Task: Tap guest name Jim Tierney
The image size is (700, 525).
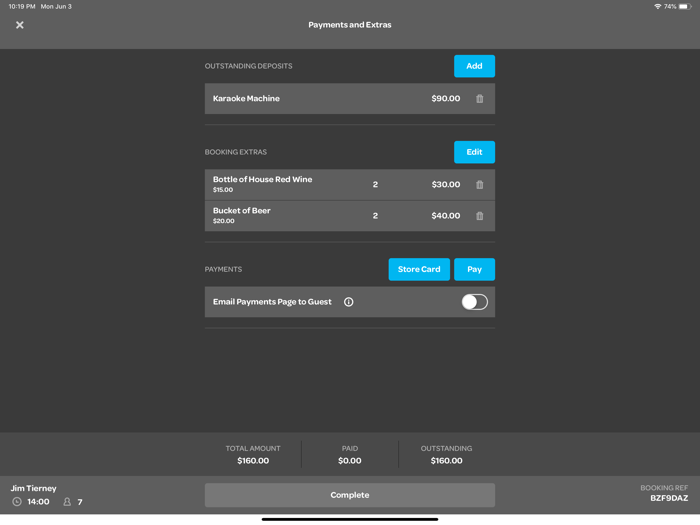Action: [33, 488]
